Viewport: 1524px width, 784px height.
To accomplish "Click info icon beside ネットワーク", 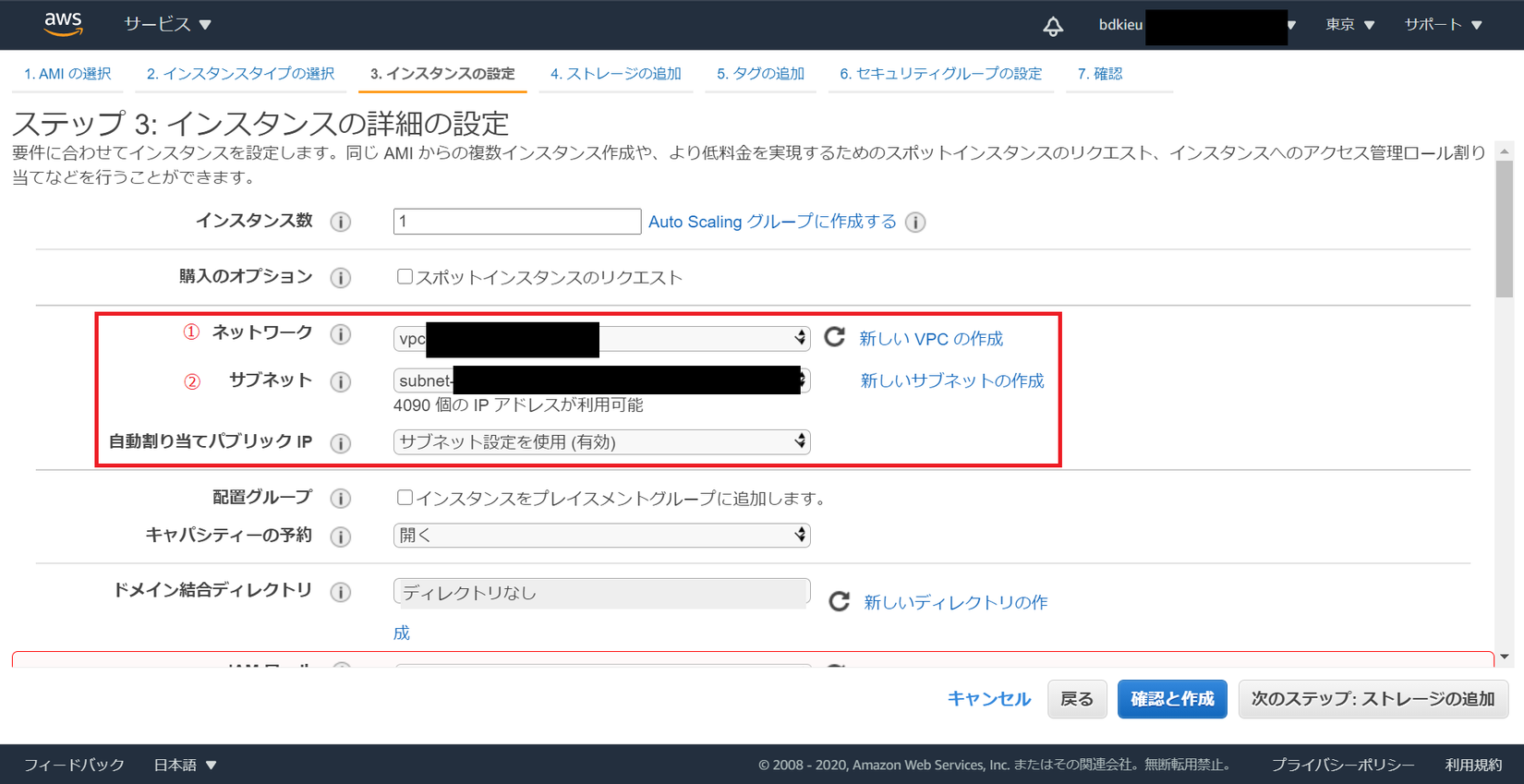I will (x=341, y=334).
